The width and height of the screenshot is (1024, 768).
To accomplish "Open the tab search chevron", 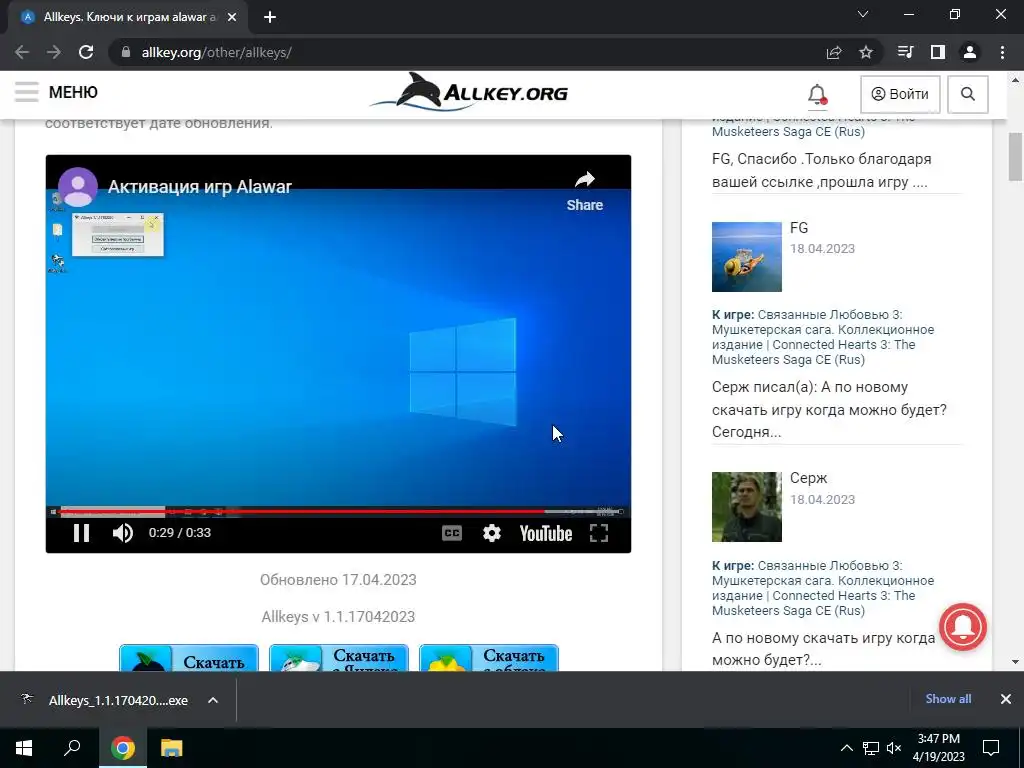I will [863, 14].
